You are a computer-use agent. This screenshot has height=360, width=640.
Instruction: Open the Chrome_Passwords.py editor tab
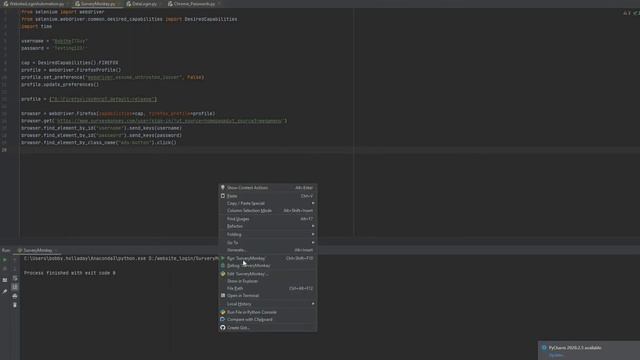coord(194,4)
